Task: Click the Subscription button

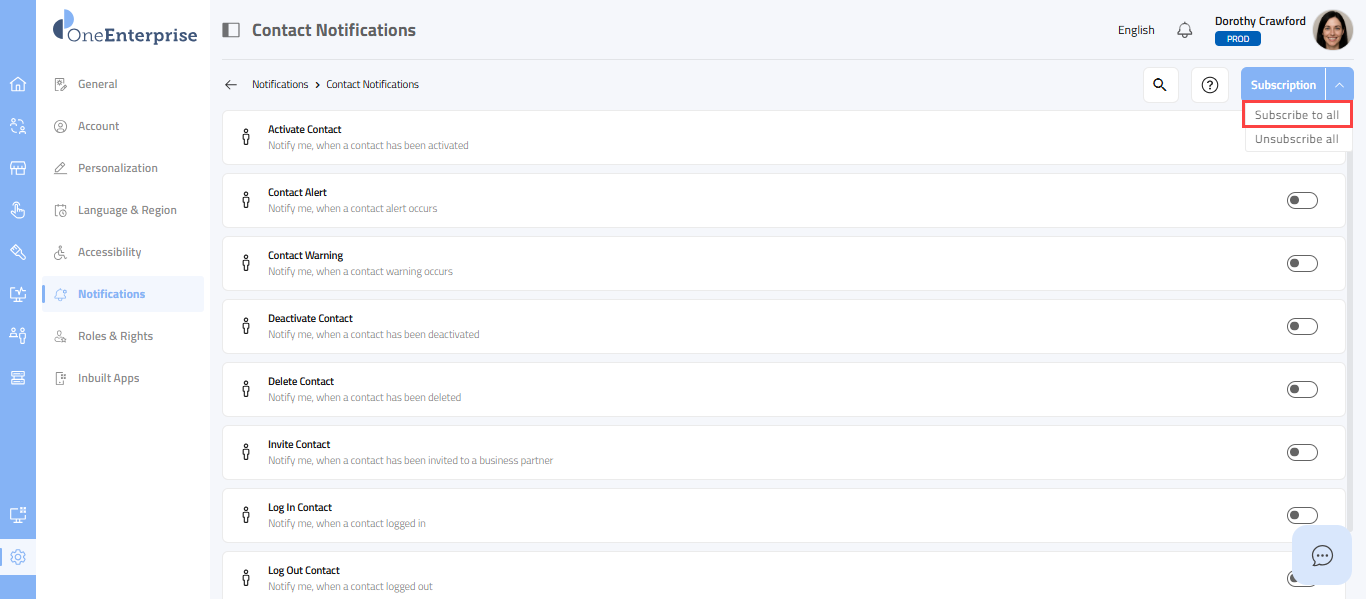Action: pos(1283,85)
